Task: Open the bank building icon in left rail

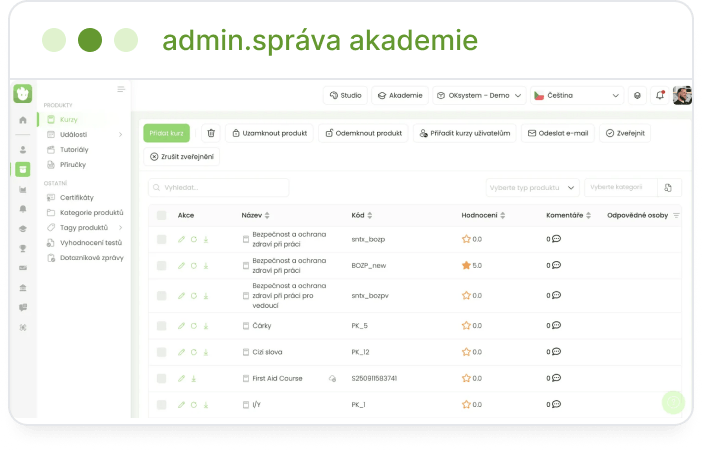Action: [23, 287]
